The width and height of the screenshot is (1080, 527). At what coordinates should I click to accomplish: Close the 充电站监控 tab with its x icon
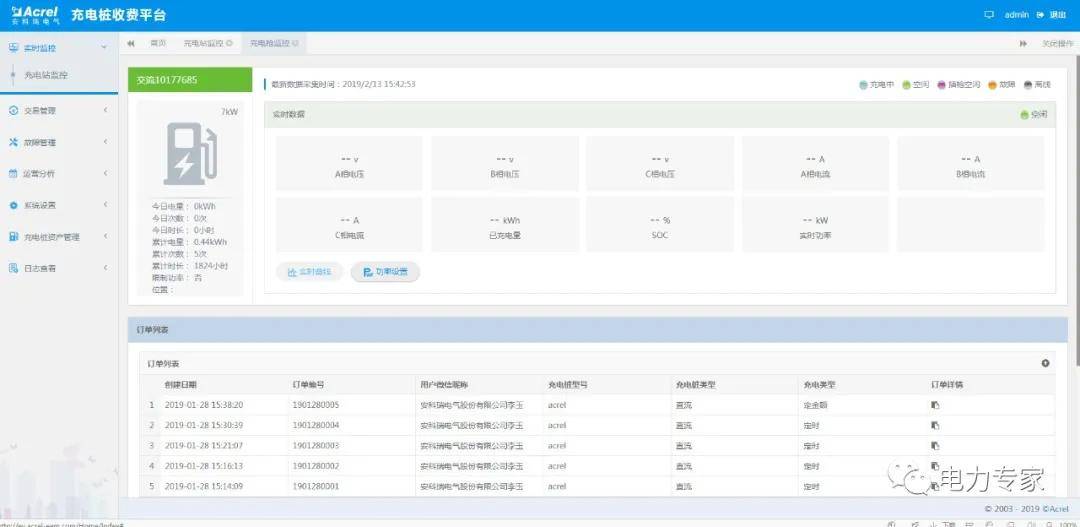230,44
